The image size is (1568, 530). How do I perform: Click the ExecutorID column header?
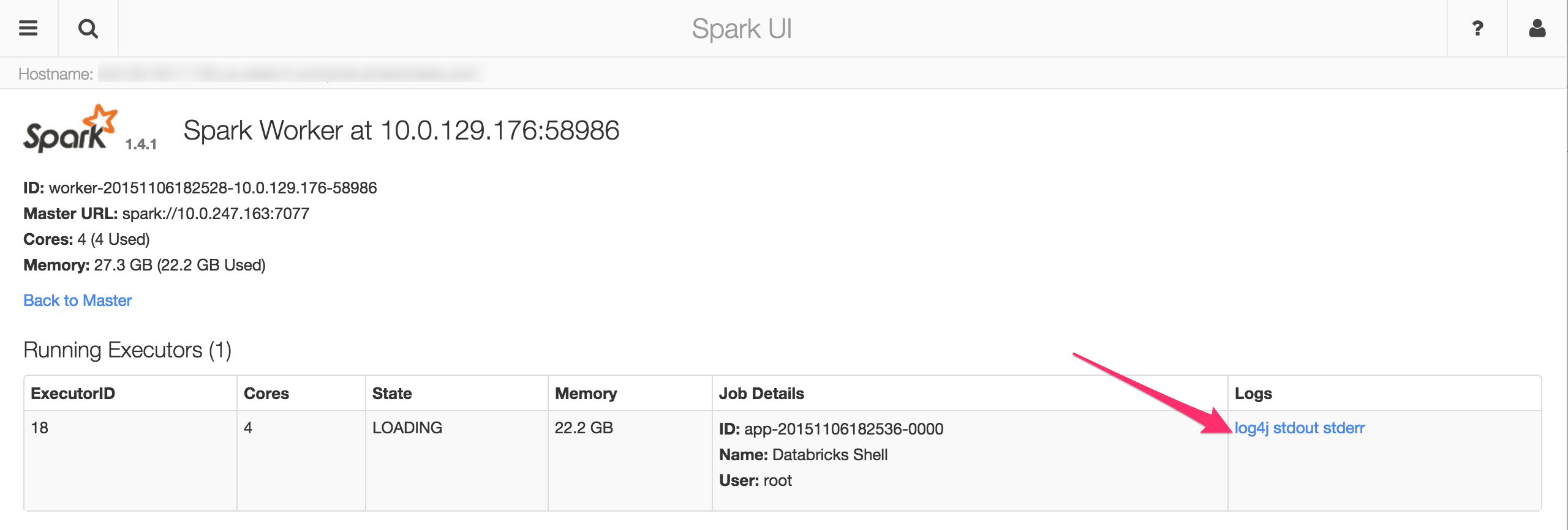[73, 394]
